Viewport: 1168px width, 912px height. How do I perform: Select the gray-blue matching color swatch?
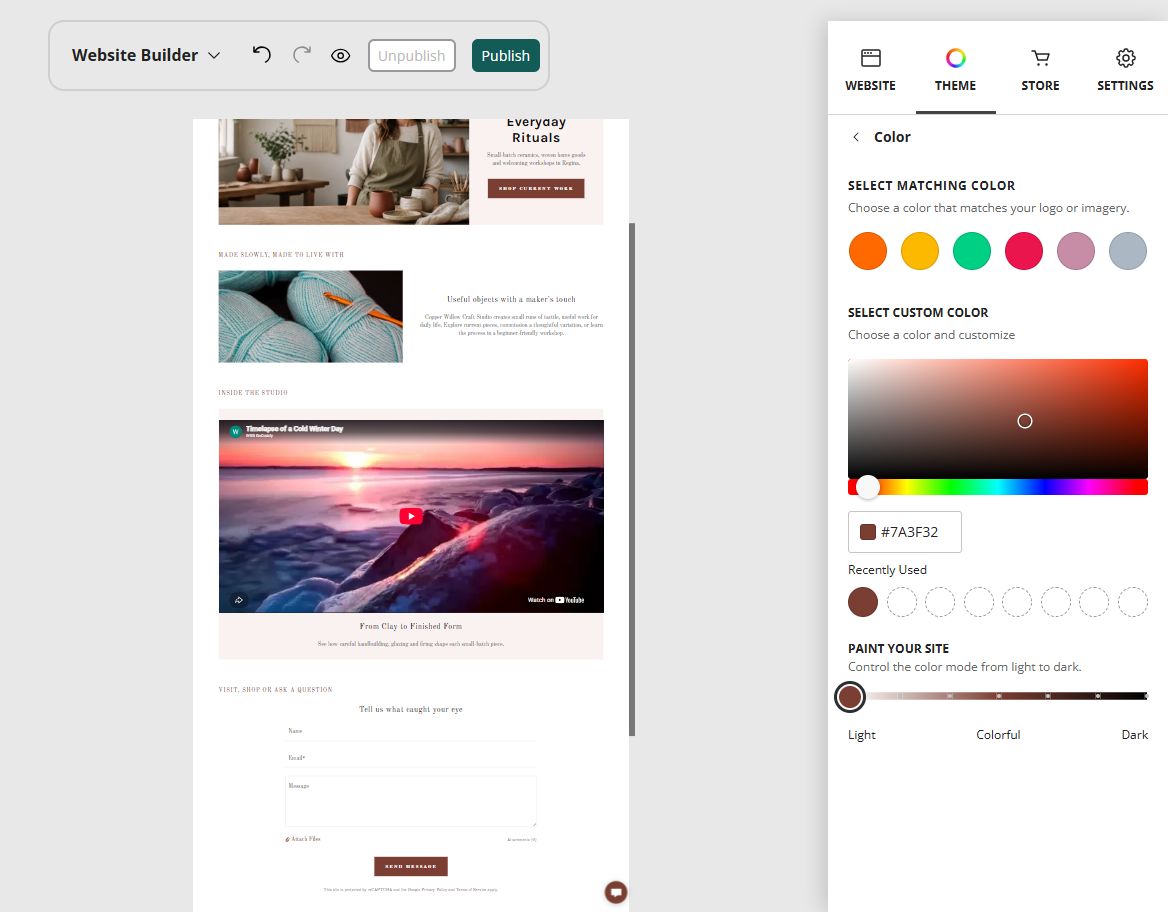pos(1128,250)
